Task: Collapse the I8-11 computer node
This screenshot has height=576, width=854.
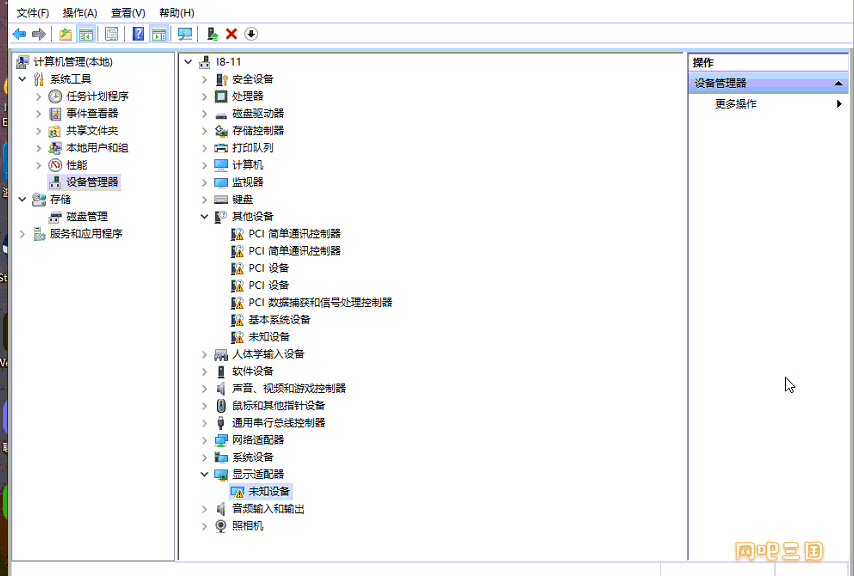Action: [x=188, y=62]
